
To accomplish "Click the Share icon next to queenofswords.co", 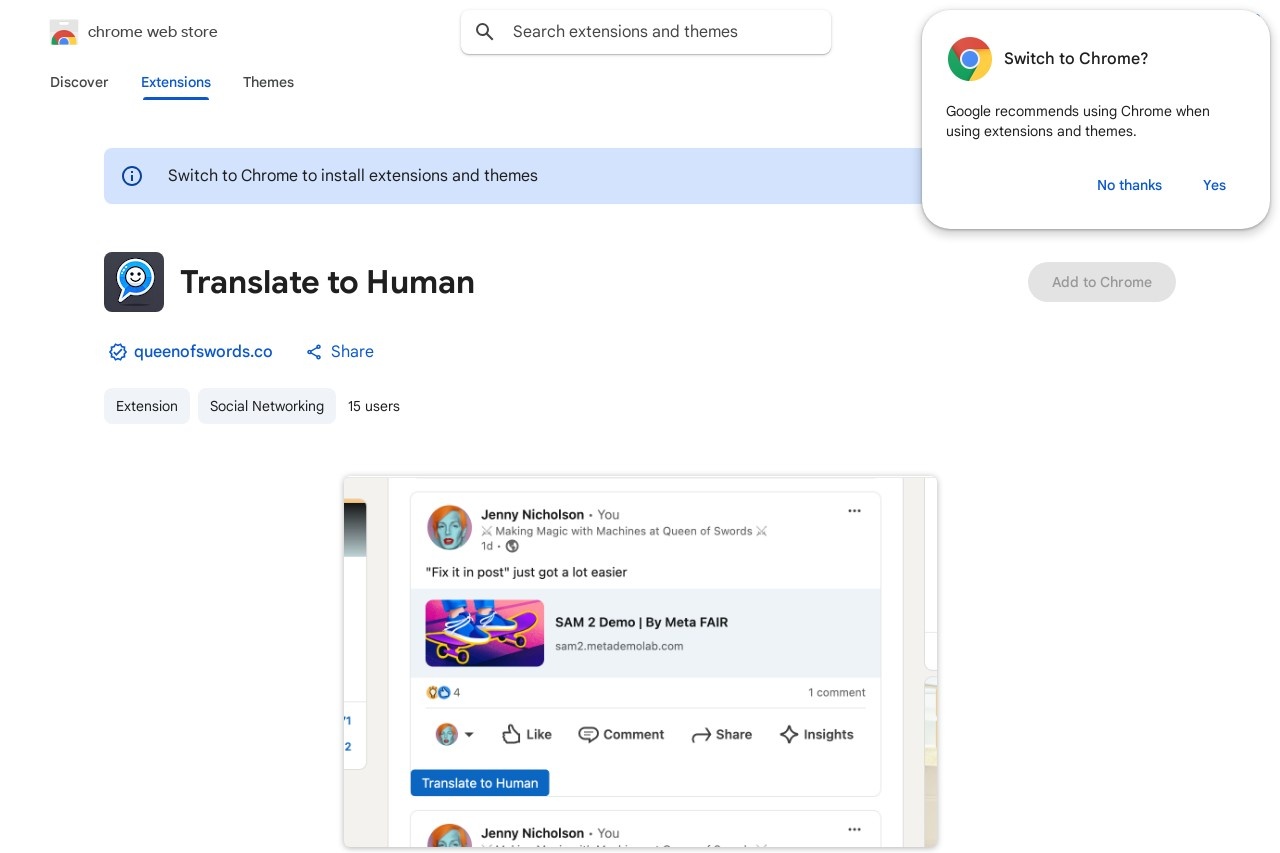I will [x=314, y=352].
